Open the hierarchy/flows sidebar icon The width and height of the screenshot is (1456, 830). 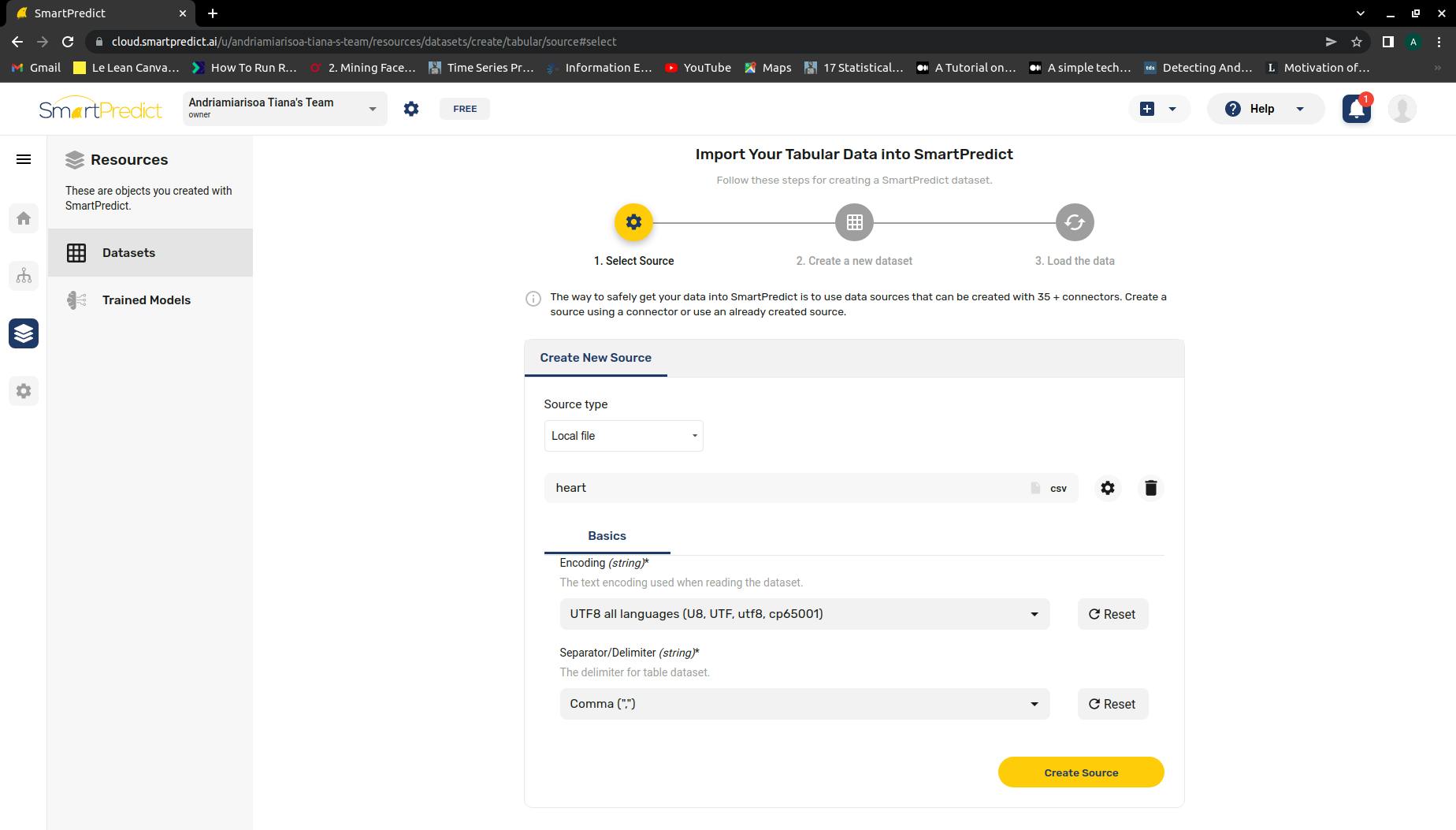point(24,276)
